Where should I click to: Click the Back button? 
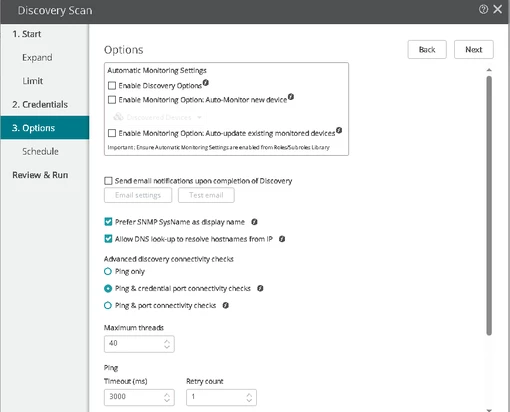(x=427, y=50)
